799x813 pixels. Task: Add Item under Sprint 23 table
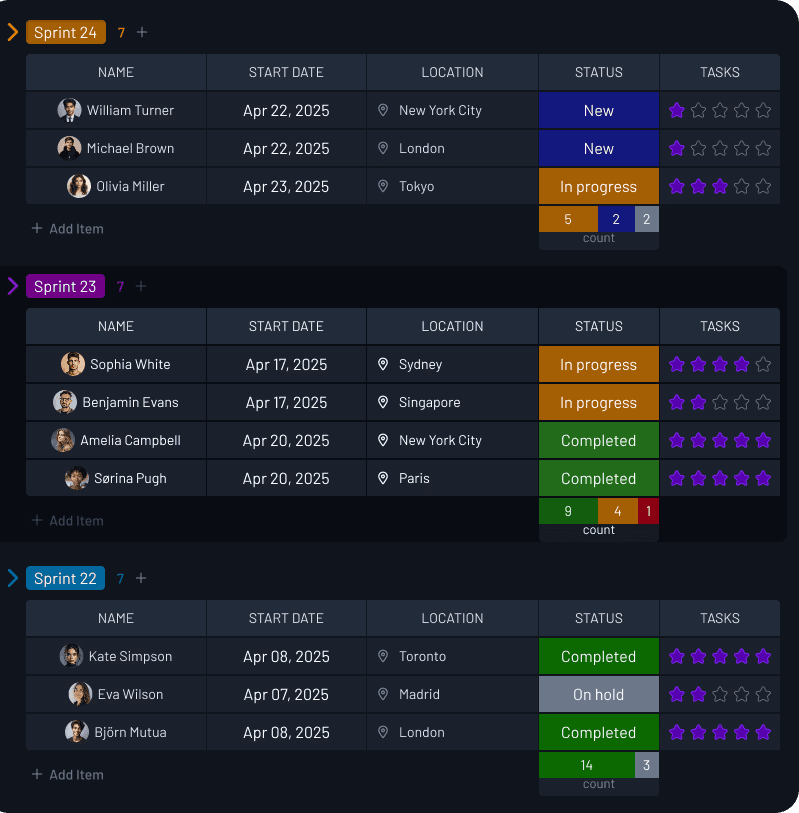tap(68, 521)
